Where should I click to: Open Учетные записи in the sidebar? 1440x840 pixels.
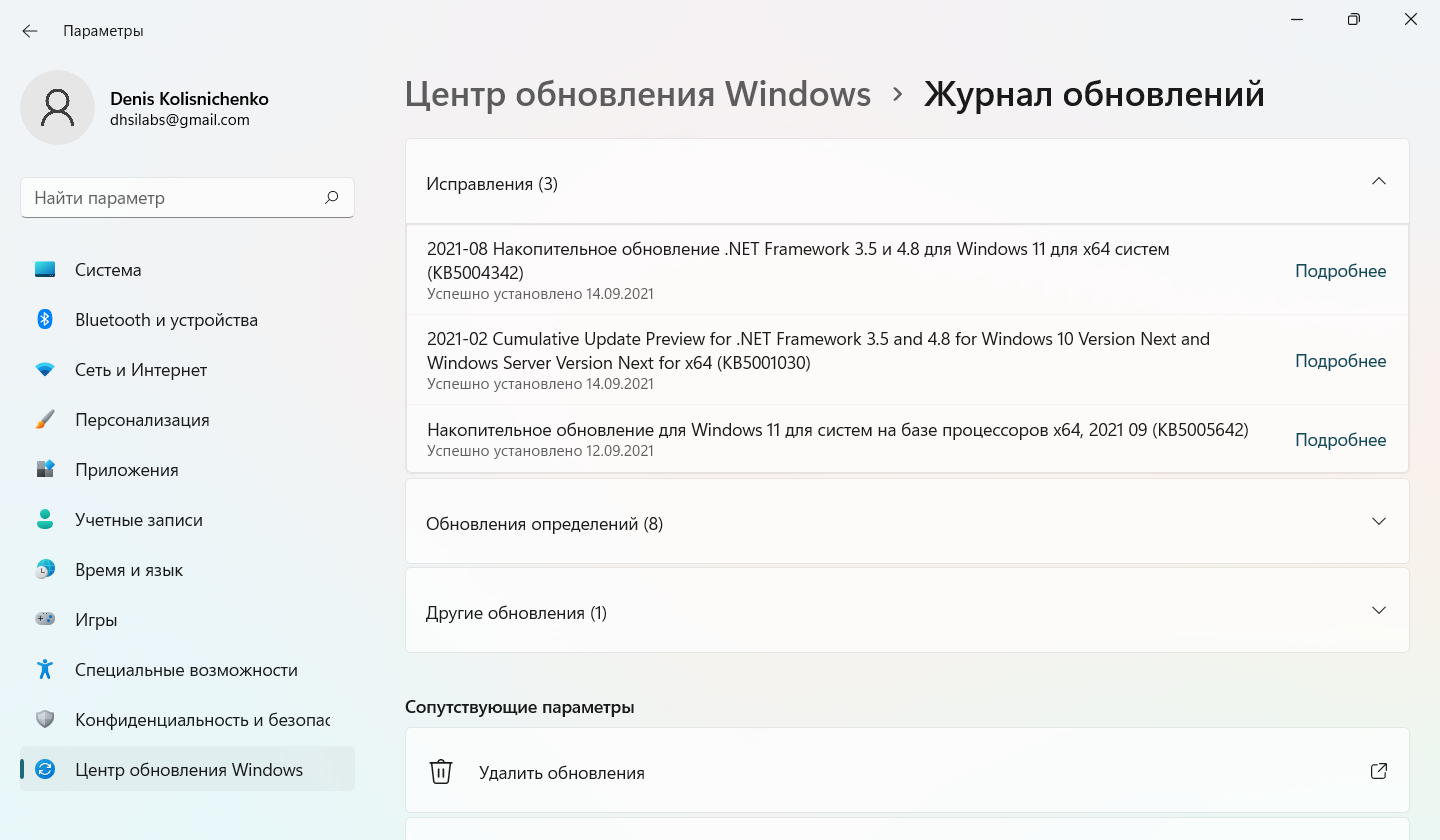pyautogui.click(x=139, y=520)
